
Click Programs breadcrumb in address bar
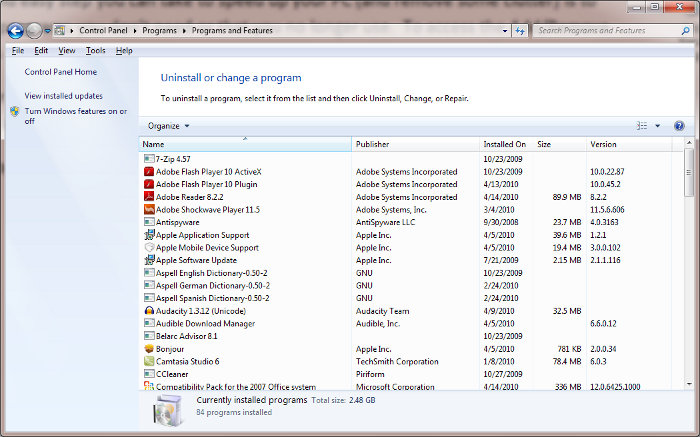click(x=159, y=30)
